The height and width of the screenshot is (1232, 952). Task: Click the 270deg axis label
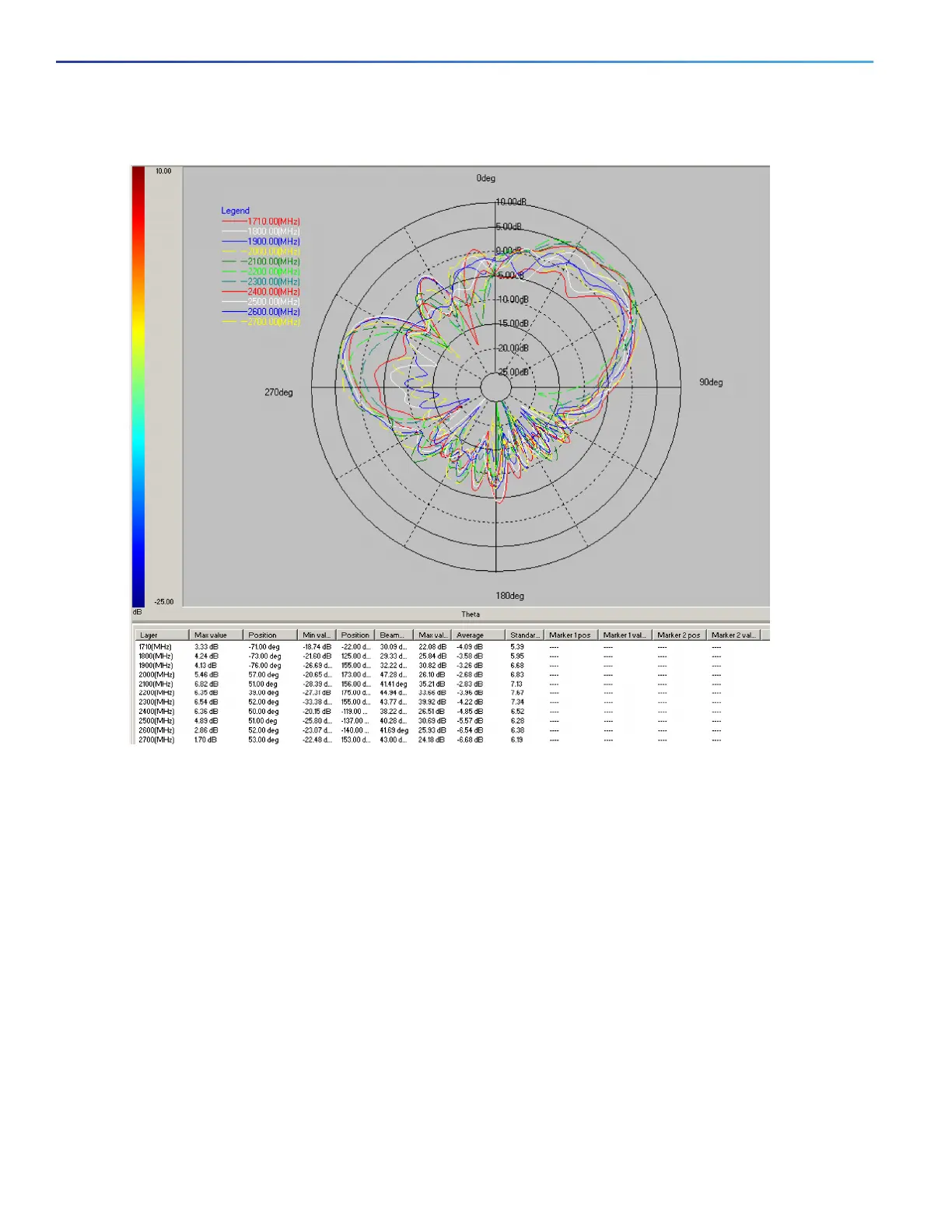click(x=278, y=393)
